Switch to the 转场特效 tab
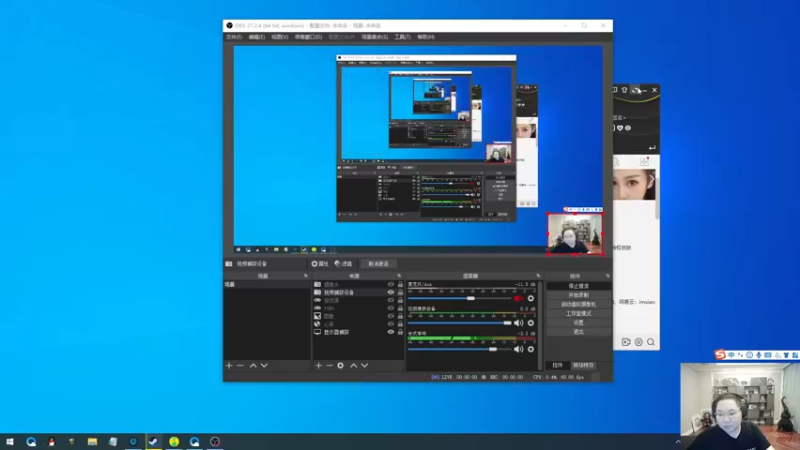The width and height of the screenshot is (800, 450). (583, 365)
